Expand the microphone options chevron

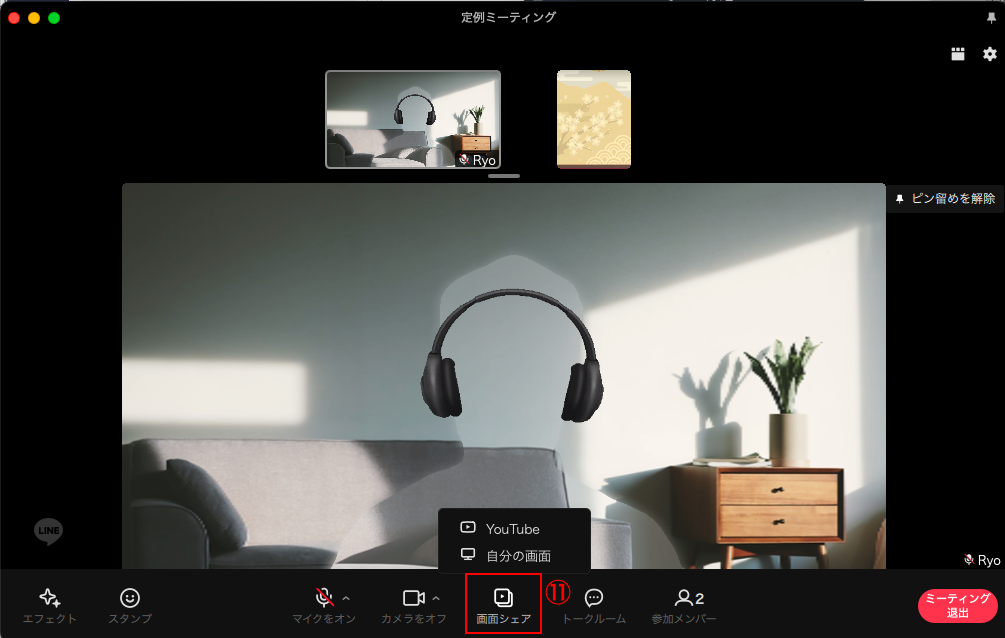click(346, 598)
